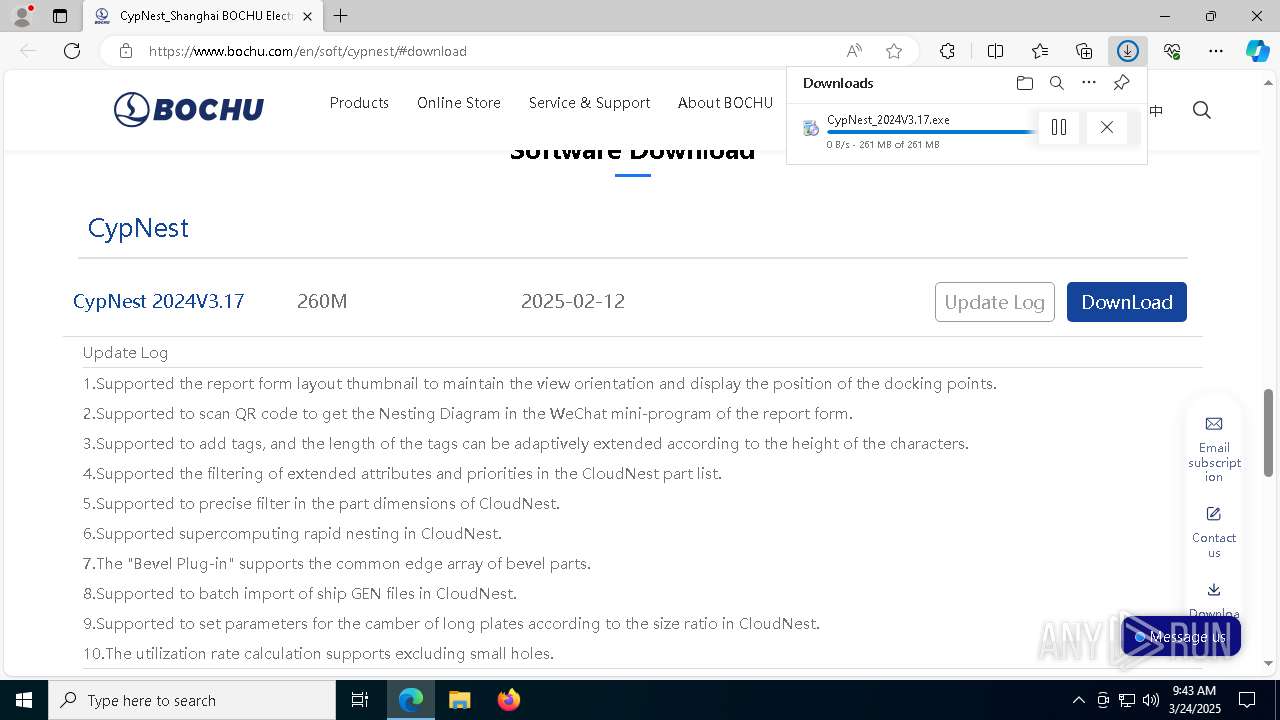Toggle Downloads toolbar button
The width and height of the screenshot is (1280, 720).
(1128, 51)
